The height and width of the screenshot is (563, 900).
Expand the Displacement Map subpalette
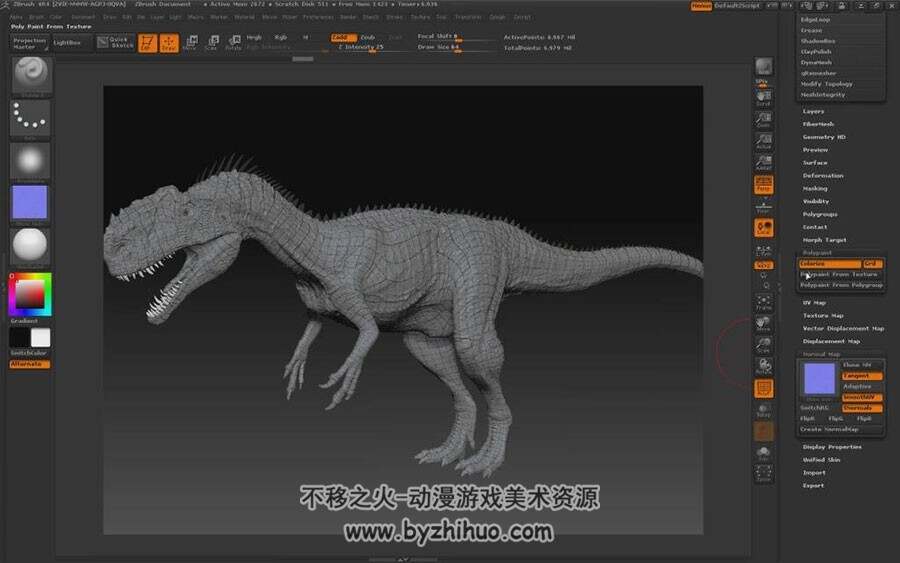click(x=831, y=341)
